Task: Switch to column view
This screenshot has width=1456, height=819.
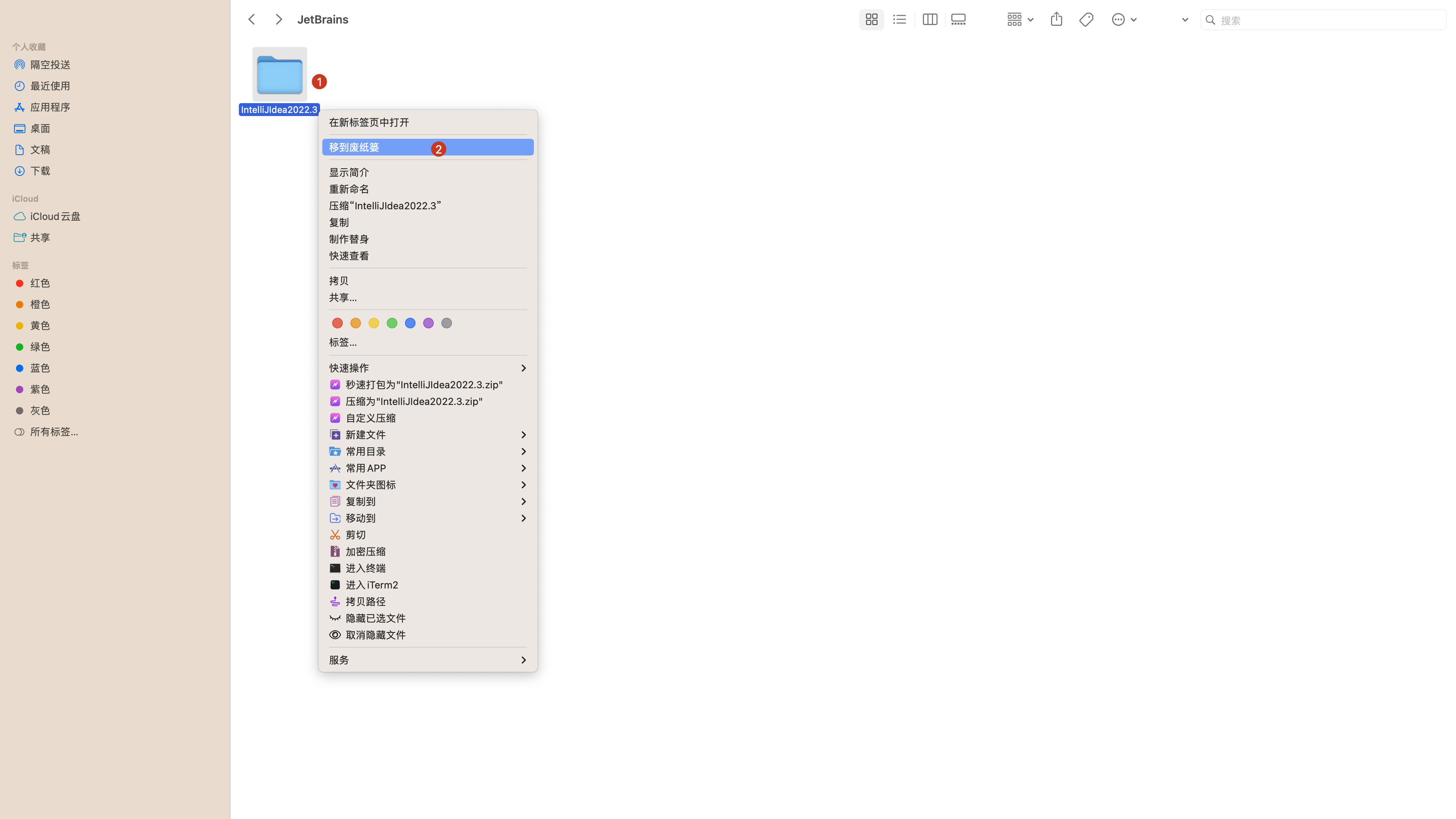Action: pyautogui.click(x=930, y=20)
